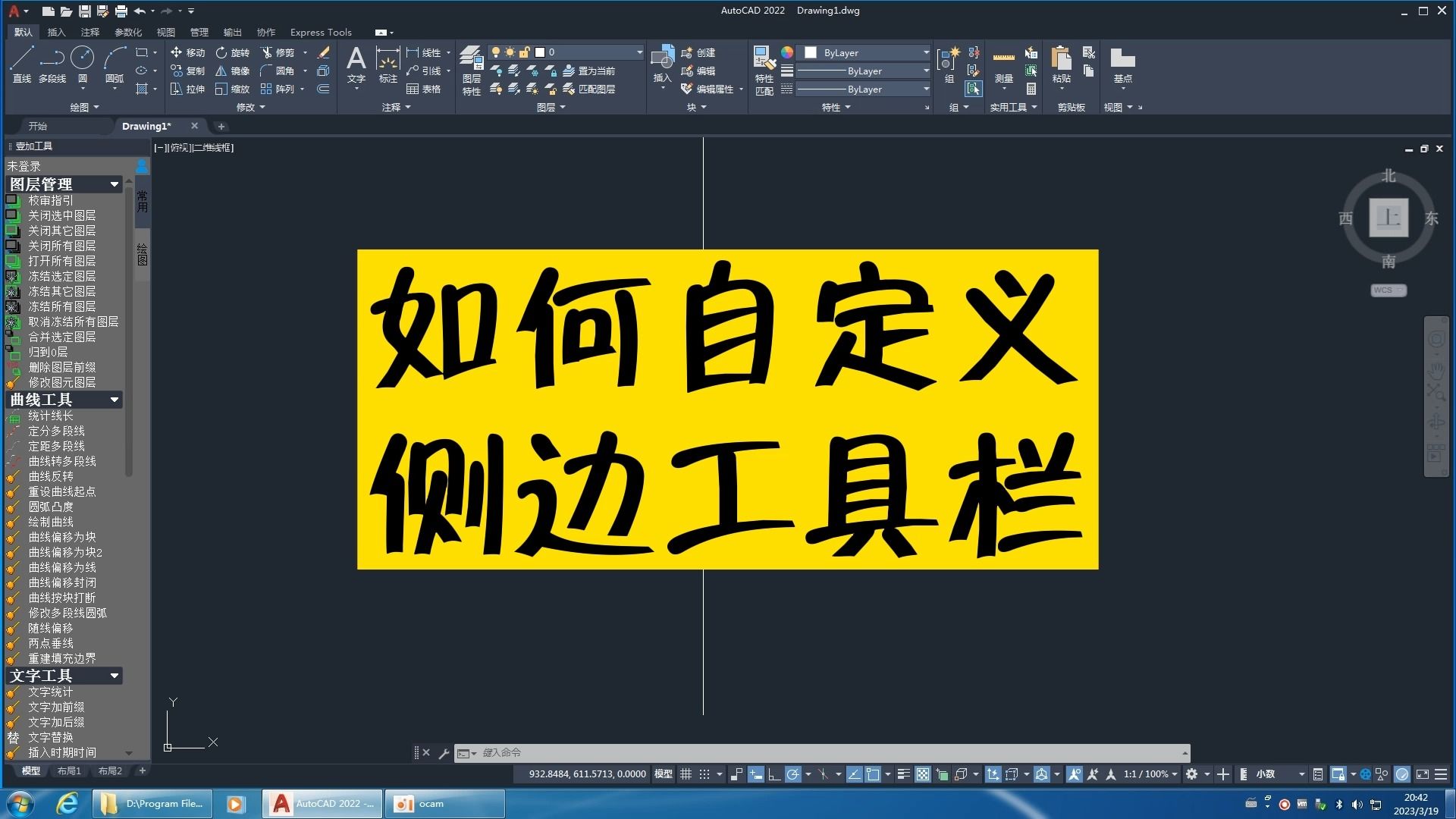
Task: Select the 圆 (Circle) tool
Action: pyautogui.click(x=82, y=57)
